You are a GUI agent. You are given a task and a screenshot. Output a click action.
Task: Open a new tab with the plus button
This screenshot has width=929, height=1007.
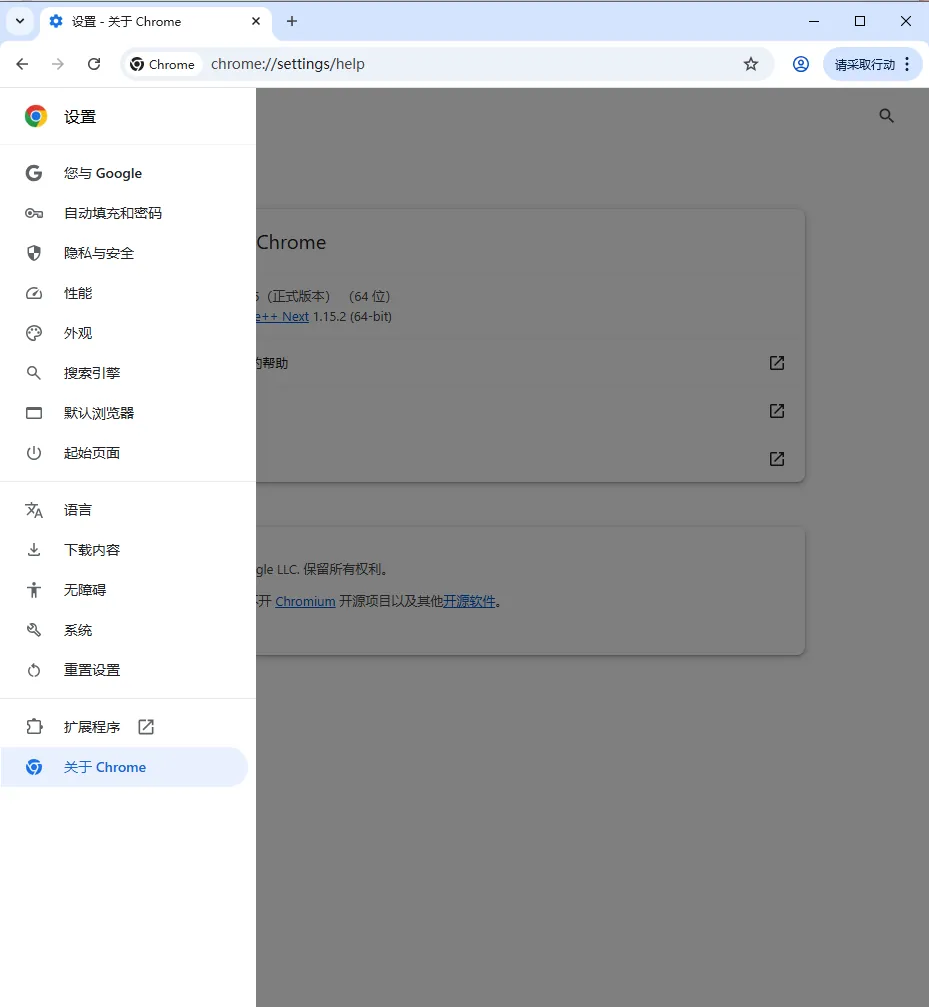coord(291,21)
